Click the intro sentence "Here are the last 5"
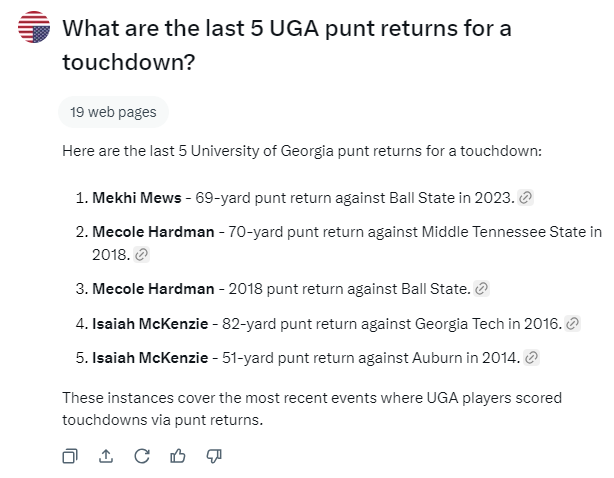 coord(301,151)
